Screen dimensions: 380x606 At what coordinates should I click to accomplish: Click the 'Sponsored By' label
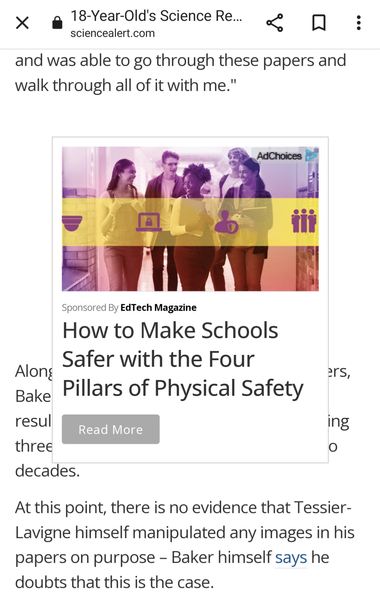(x=90, y=308)
